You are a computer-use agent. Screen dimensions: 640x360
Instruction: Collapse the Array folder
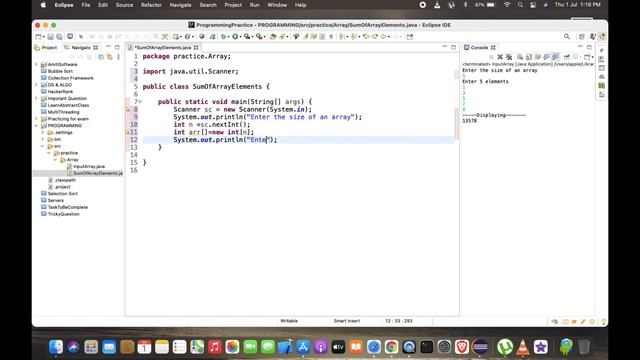point(56,160)
